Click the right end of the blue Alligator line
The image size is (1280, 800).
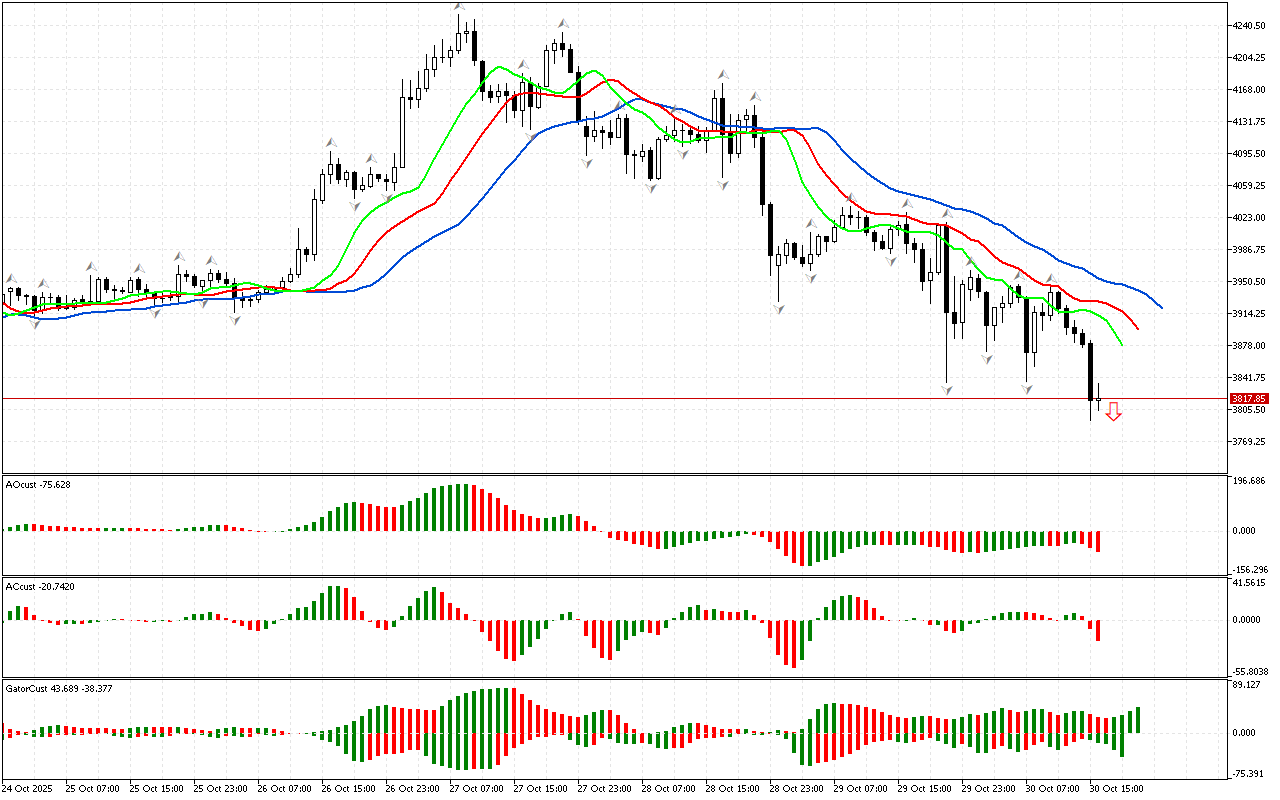[1161, 307]
